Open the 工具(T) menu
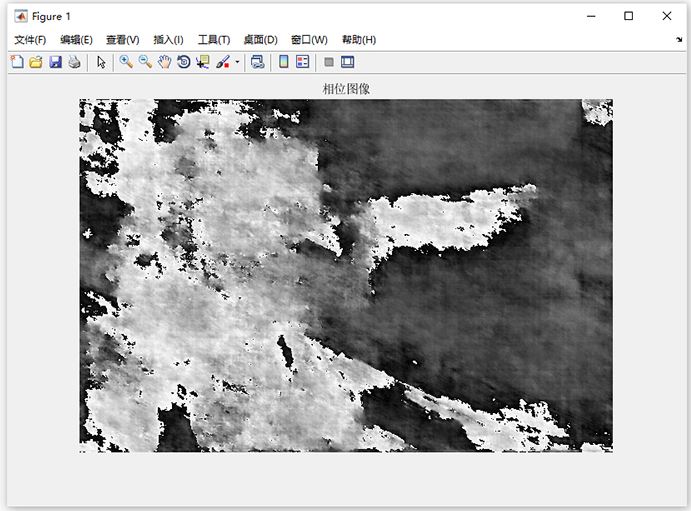Screen dimensions: 691x511 point(214,40)
